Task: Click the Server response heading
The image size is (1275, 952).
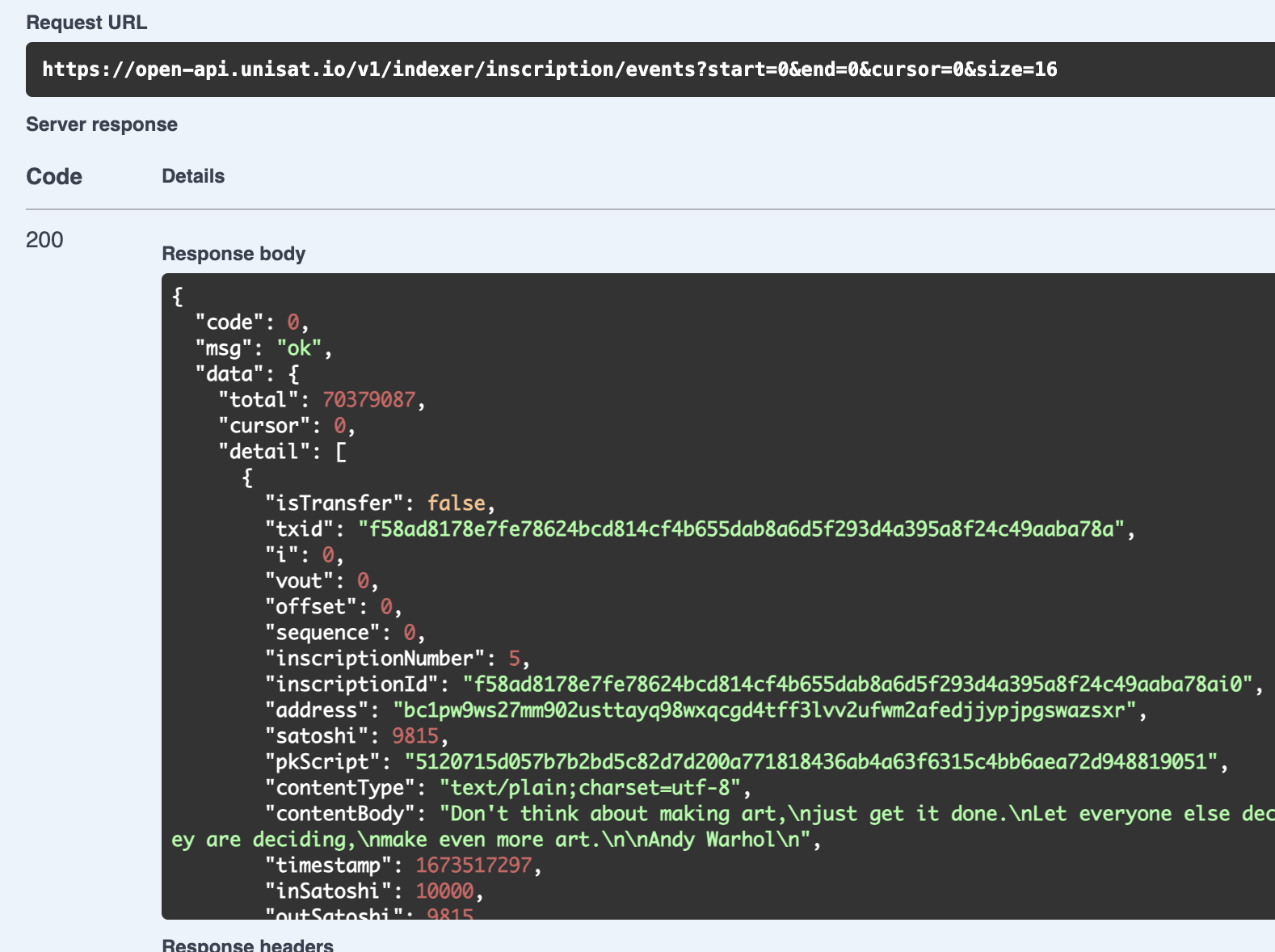Action: [x=102, y=124]
